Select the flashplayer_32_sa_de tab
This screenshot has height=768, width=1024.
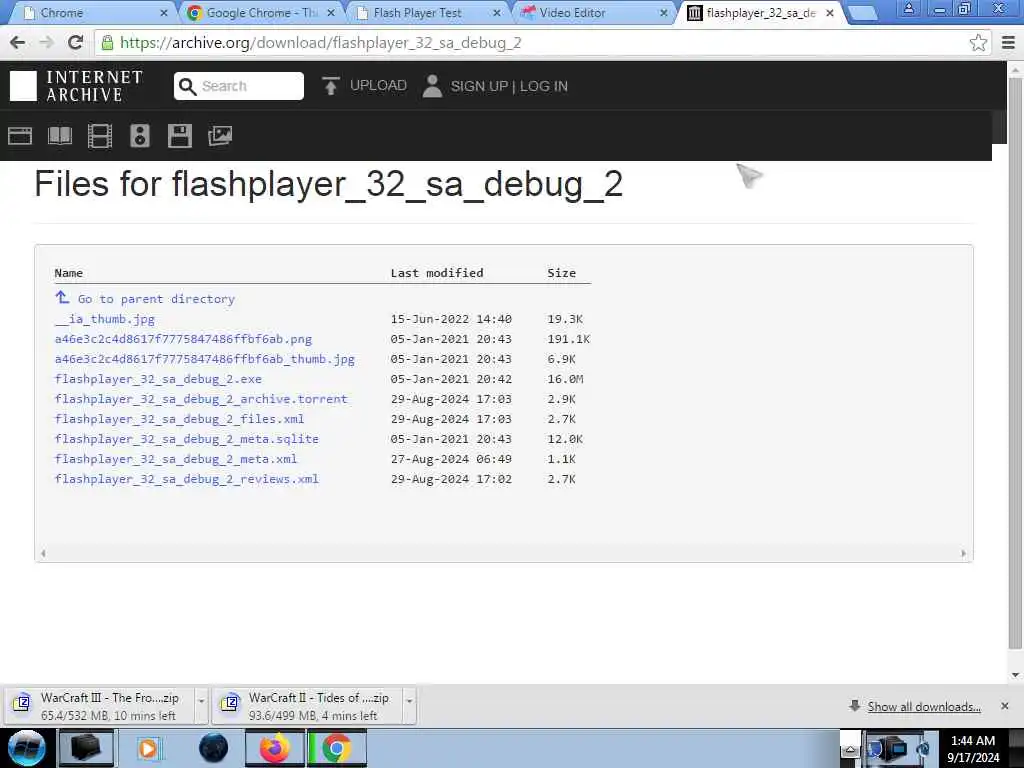click(x=761, y=12)
